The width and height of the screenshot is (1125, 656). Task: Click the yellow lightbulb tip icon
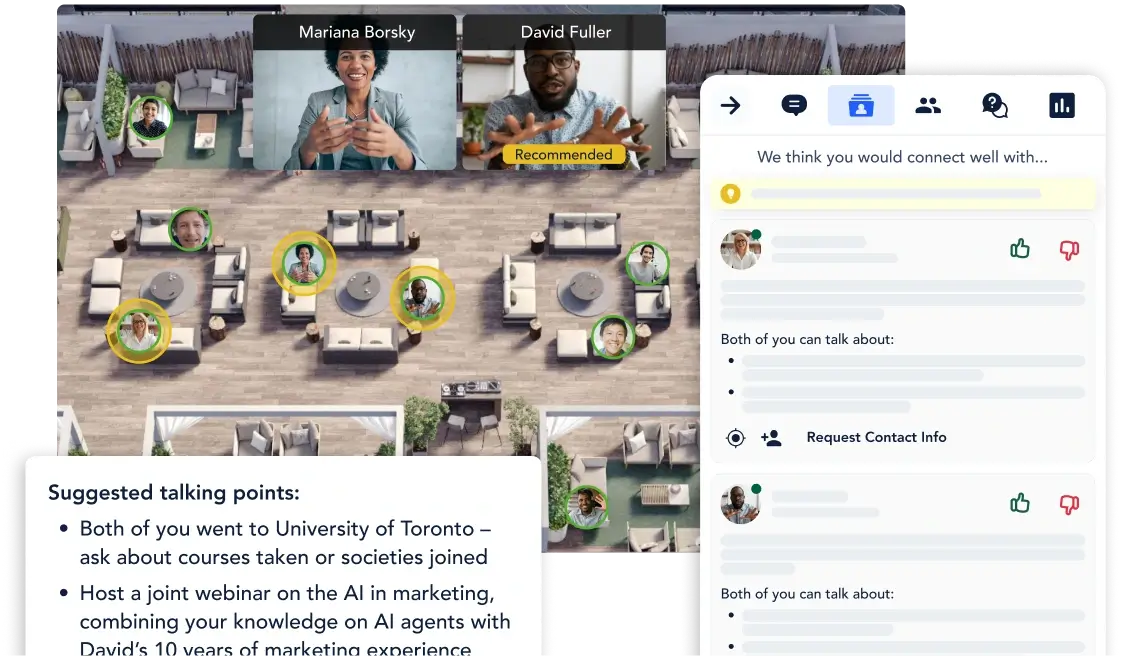coord(730,194)
